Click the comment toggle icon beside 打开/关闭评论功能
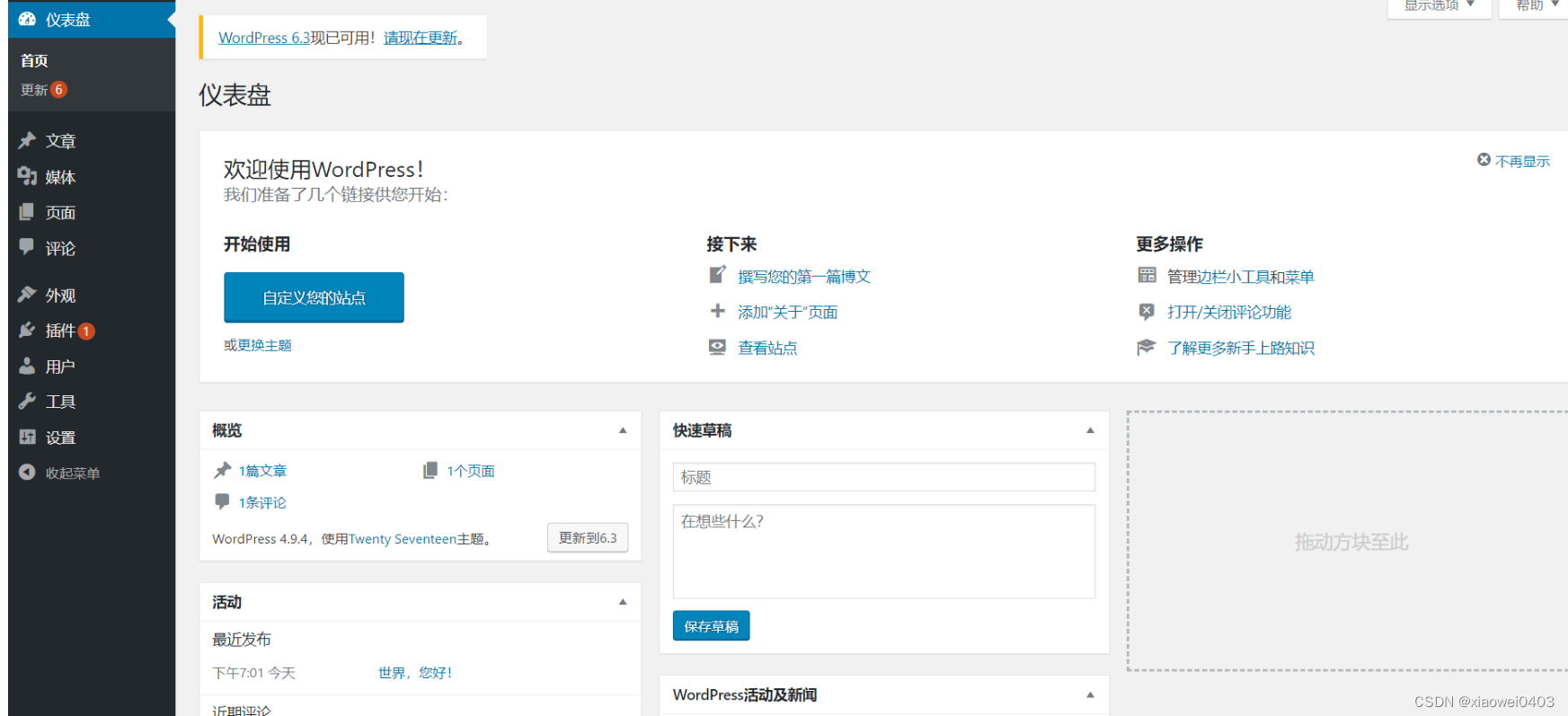 click(x=1147, y=311)
